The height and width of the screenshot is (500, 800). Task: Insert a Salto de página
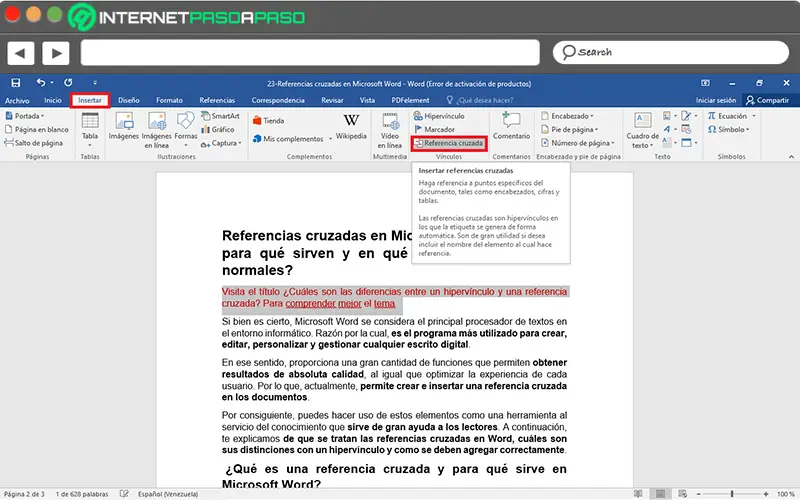point(34,143)
